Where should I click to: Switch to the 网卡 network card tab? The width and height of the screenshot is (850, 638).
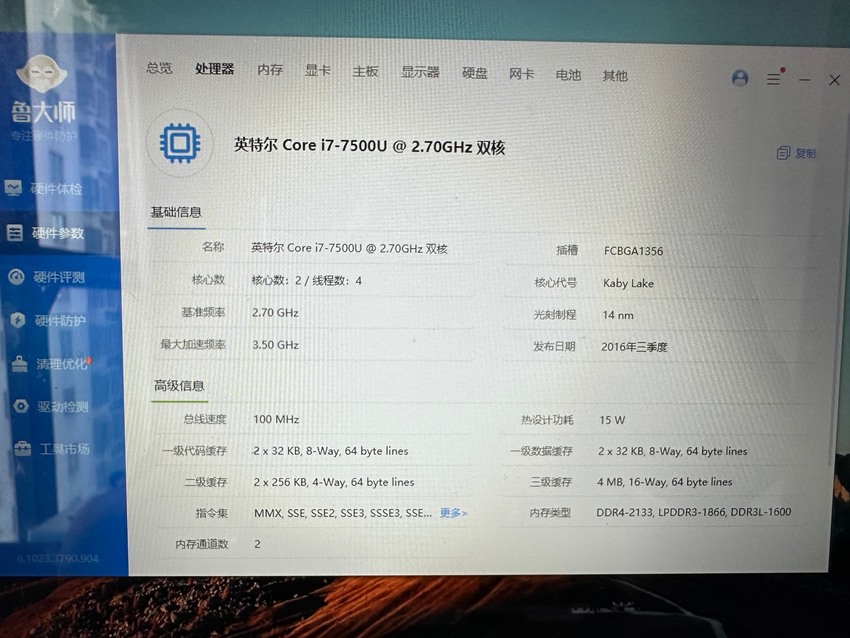point(521,74)
